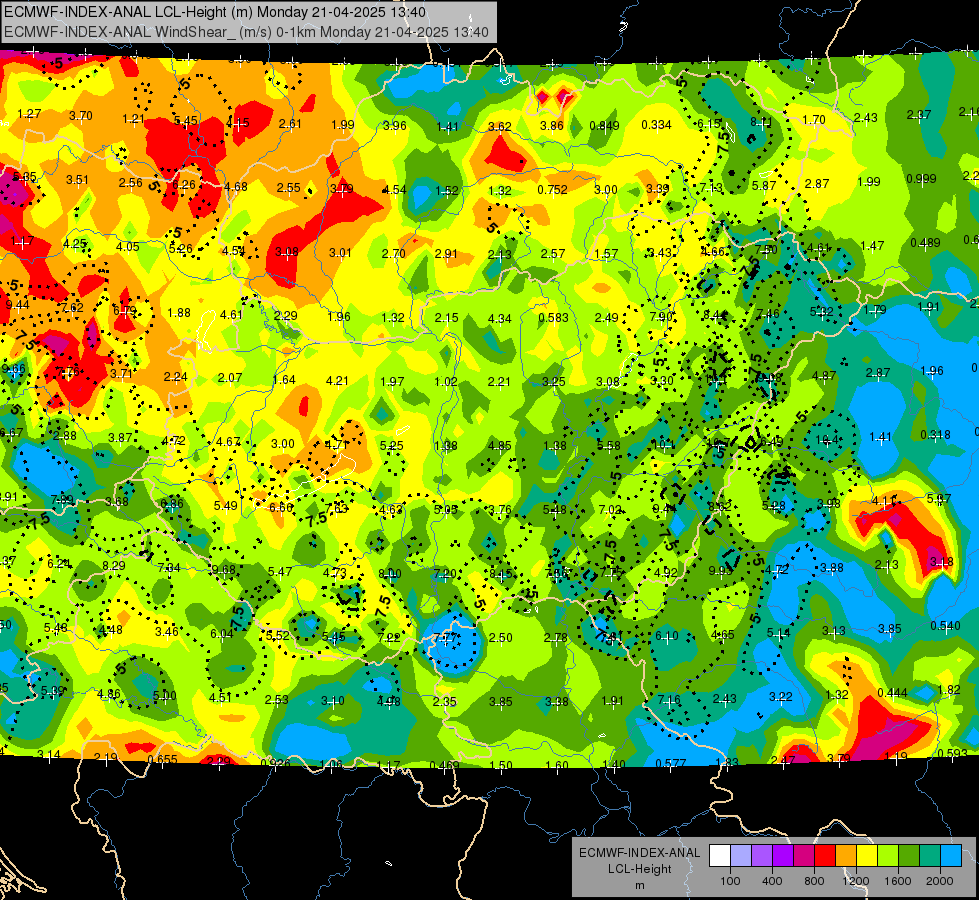Viewport: 979px width, 900px height.
Task: Click the deep purple legend swatch
Action: pyautogui.click(x=783, y=856)
